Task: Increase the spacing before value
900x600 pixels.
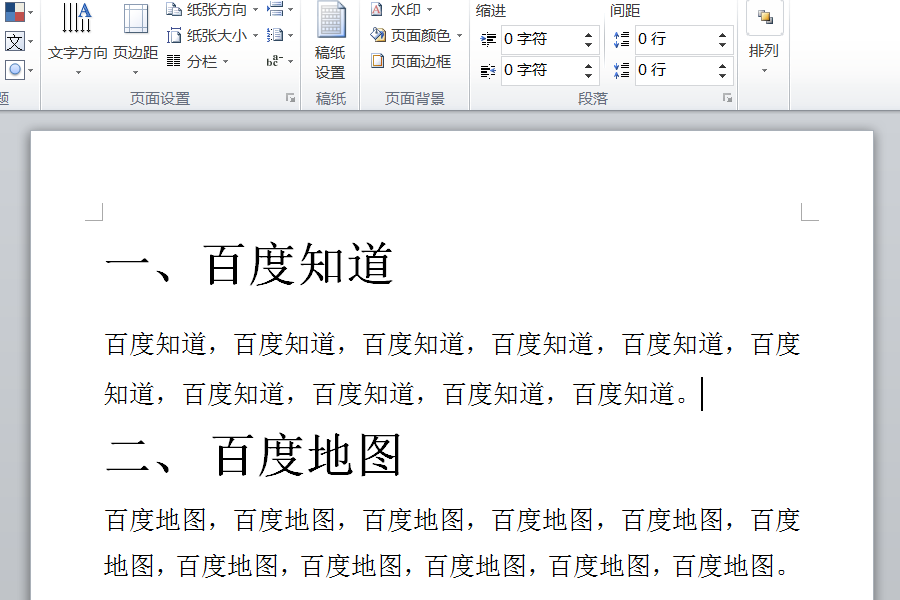Action: (722, 34)
